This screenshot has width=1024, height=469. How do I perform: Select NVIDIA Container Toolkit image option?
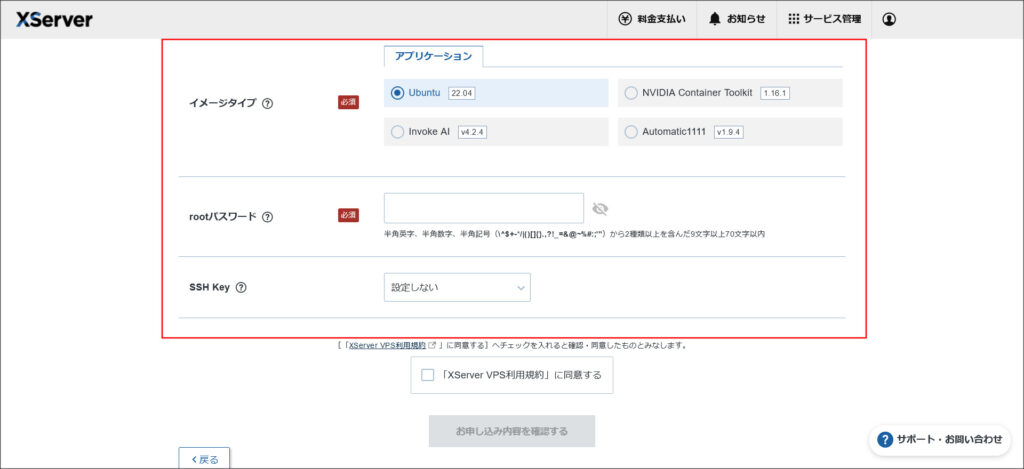point(631,93)
